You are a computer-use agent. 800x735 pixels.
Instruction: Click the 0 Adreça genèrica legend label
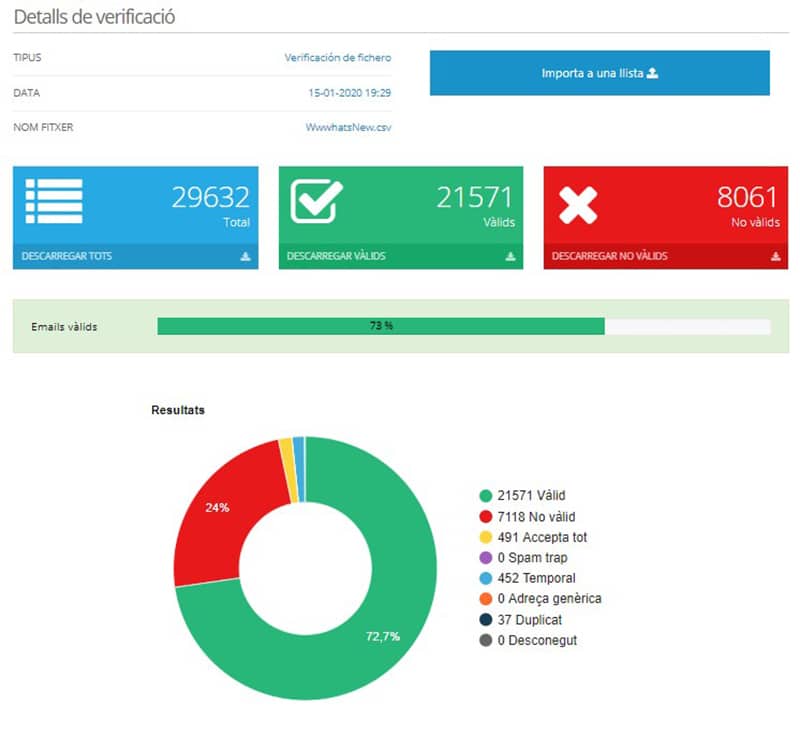[549, 598]
